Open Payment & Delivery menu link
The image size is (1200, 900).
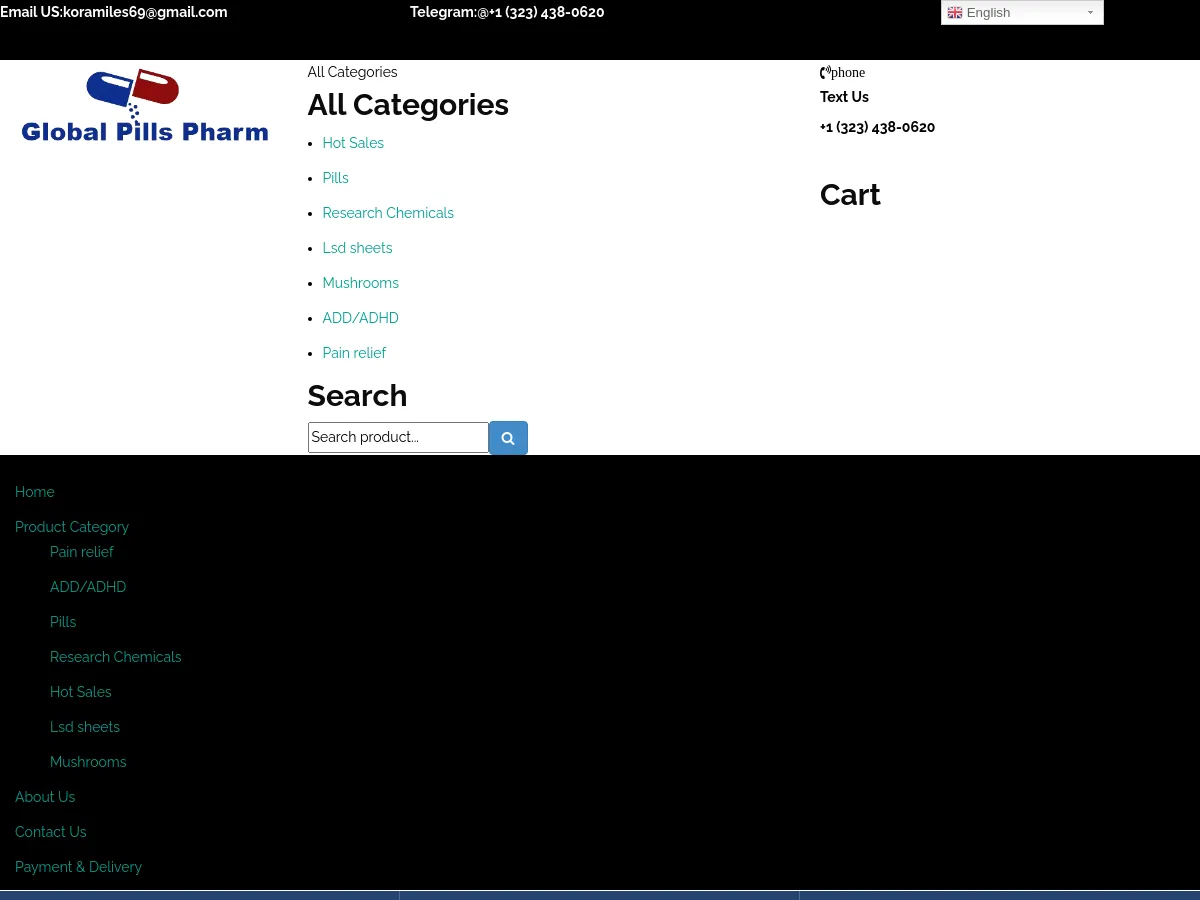[78, 867]
